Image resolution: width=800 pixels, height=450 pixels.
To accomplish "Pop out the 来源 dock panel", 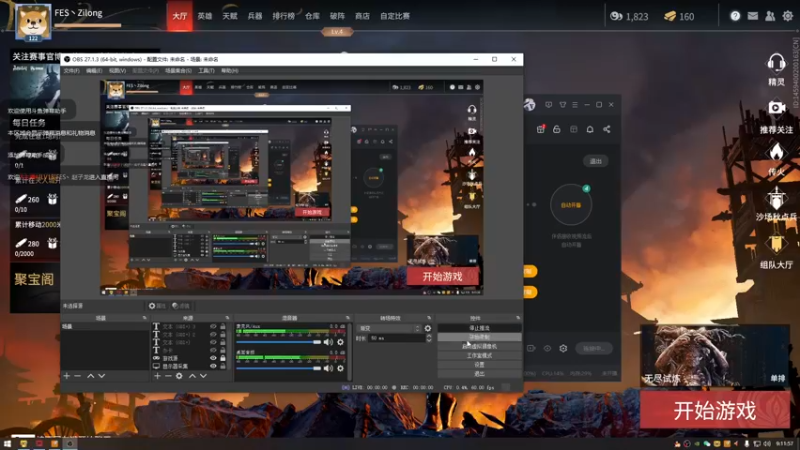I will point(228,318).
